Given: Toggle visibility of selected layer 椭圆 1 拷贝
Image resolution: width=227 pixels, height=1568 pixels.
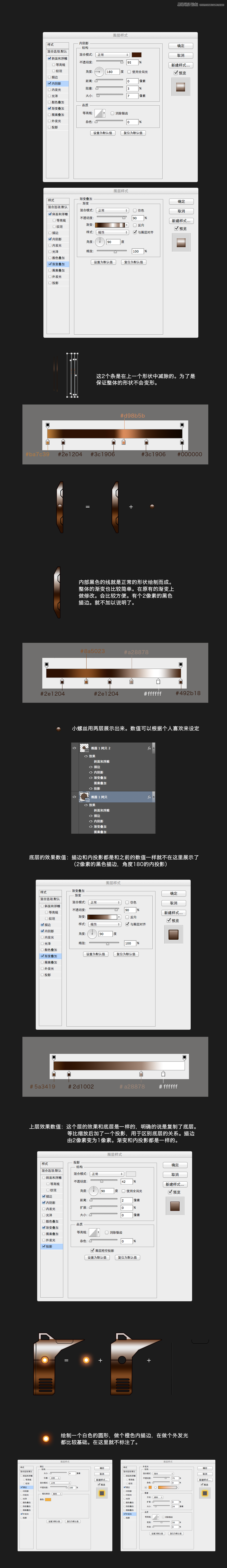Looking at the screenshot, I should (75, 797).
